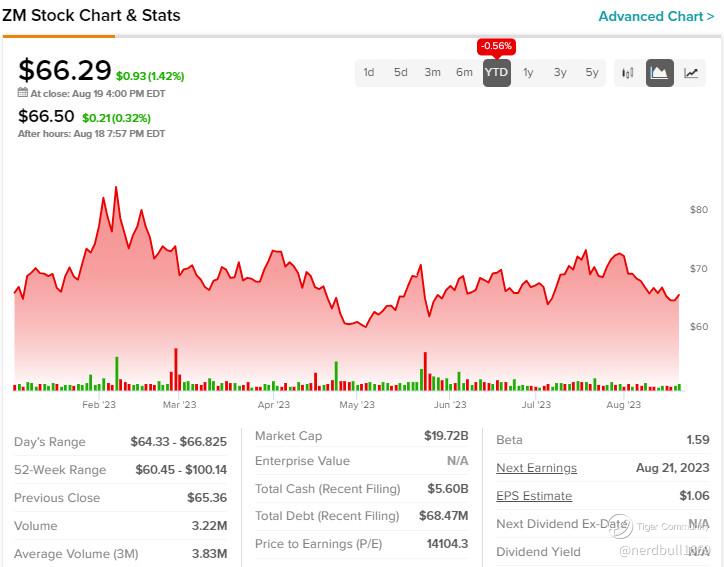Click the $60 price axis label
724x567 pixels.
click(x=699, y=327)
